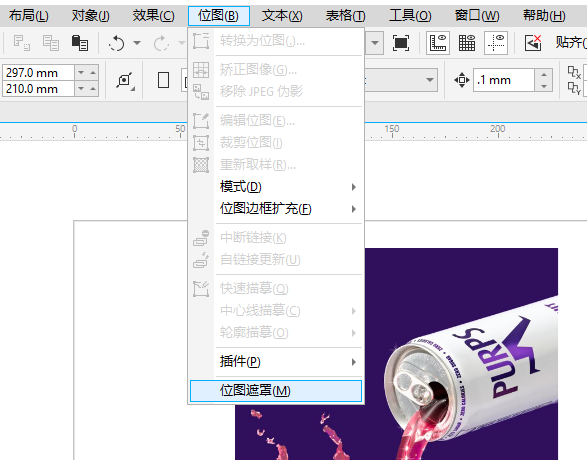Open the undo history dropdown arrow
Screen dimensions: 587x460
[x=137, y=43]
